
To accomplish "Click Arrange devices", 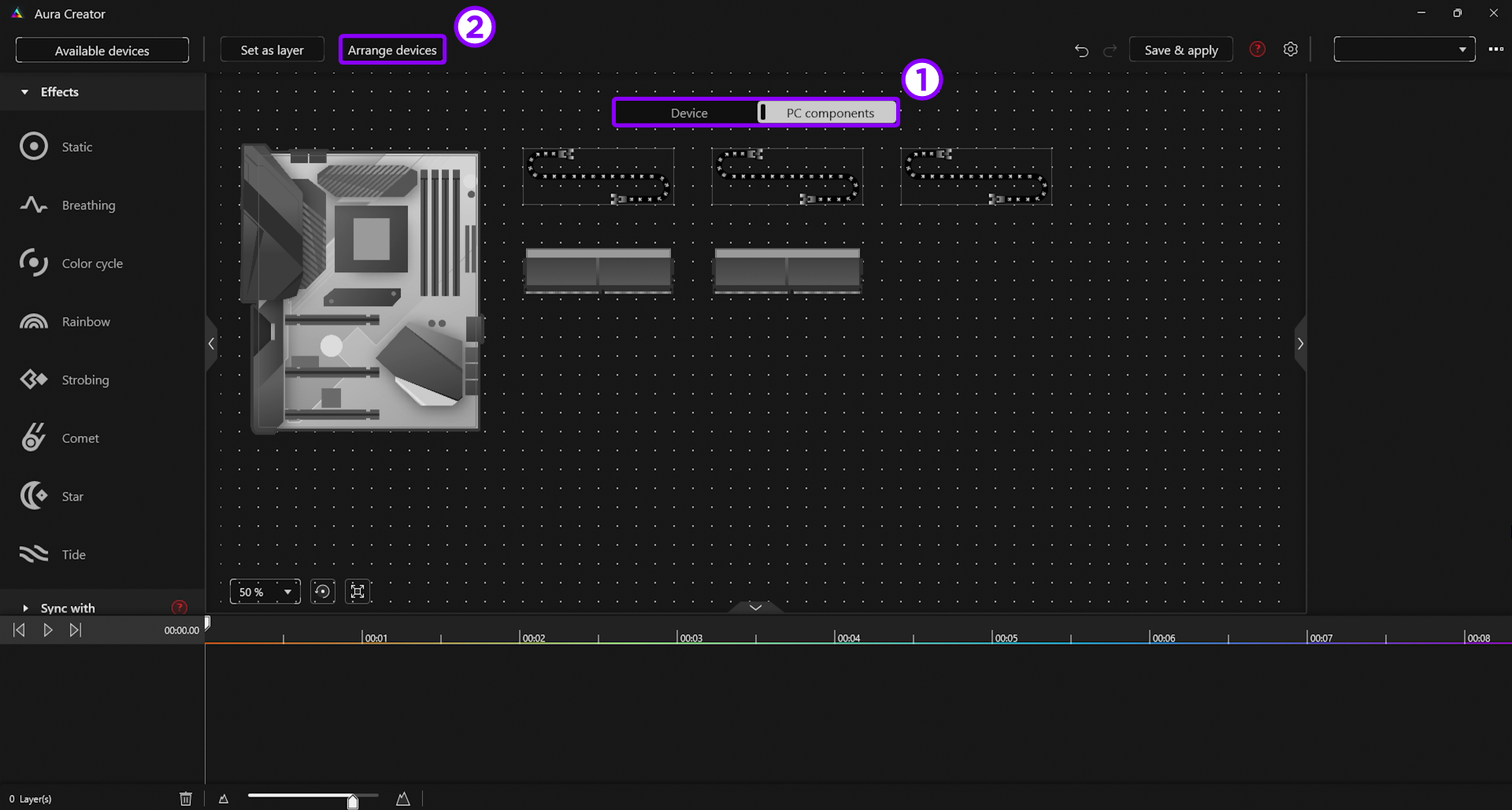I will tap(392, 50).
